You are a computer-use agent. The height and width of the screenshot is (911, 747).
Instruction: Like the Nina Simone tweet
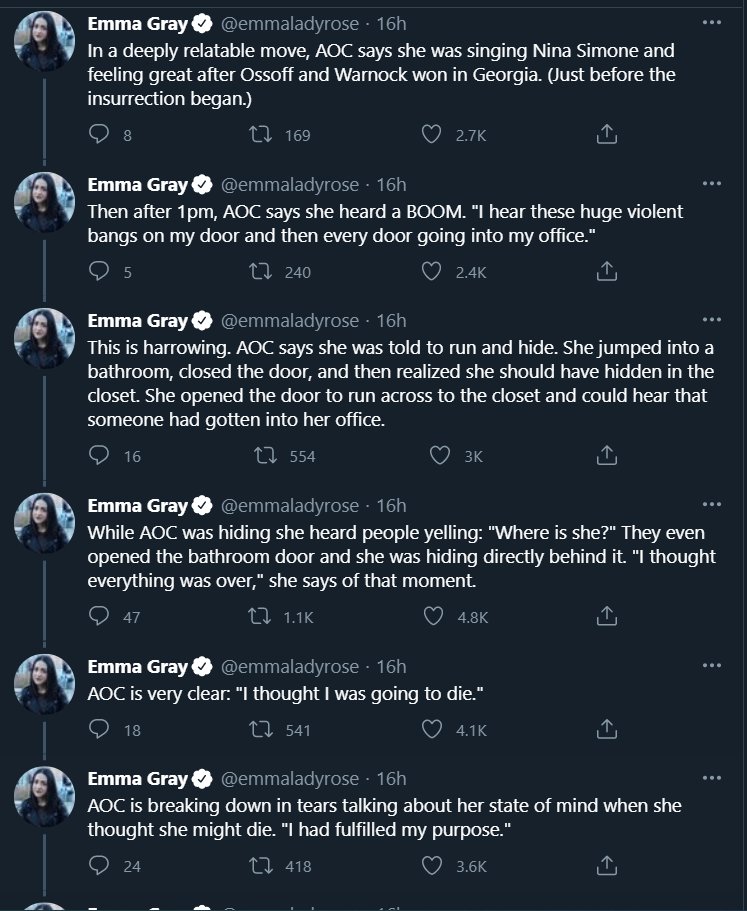[x=432, y=135]
